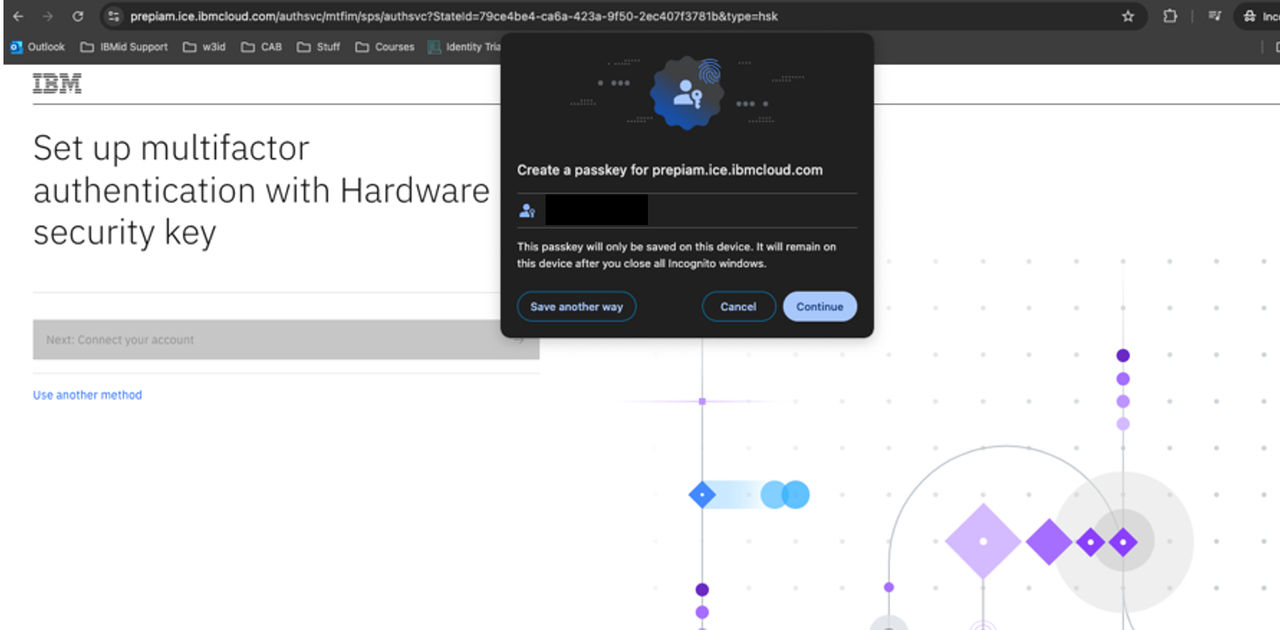Click the site info icon in address bar
1280x630 pixels.
(x=113, y=16)
